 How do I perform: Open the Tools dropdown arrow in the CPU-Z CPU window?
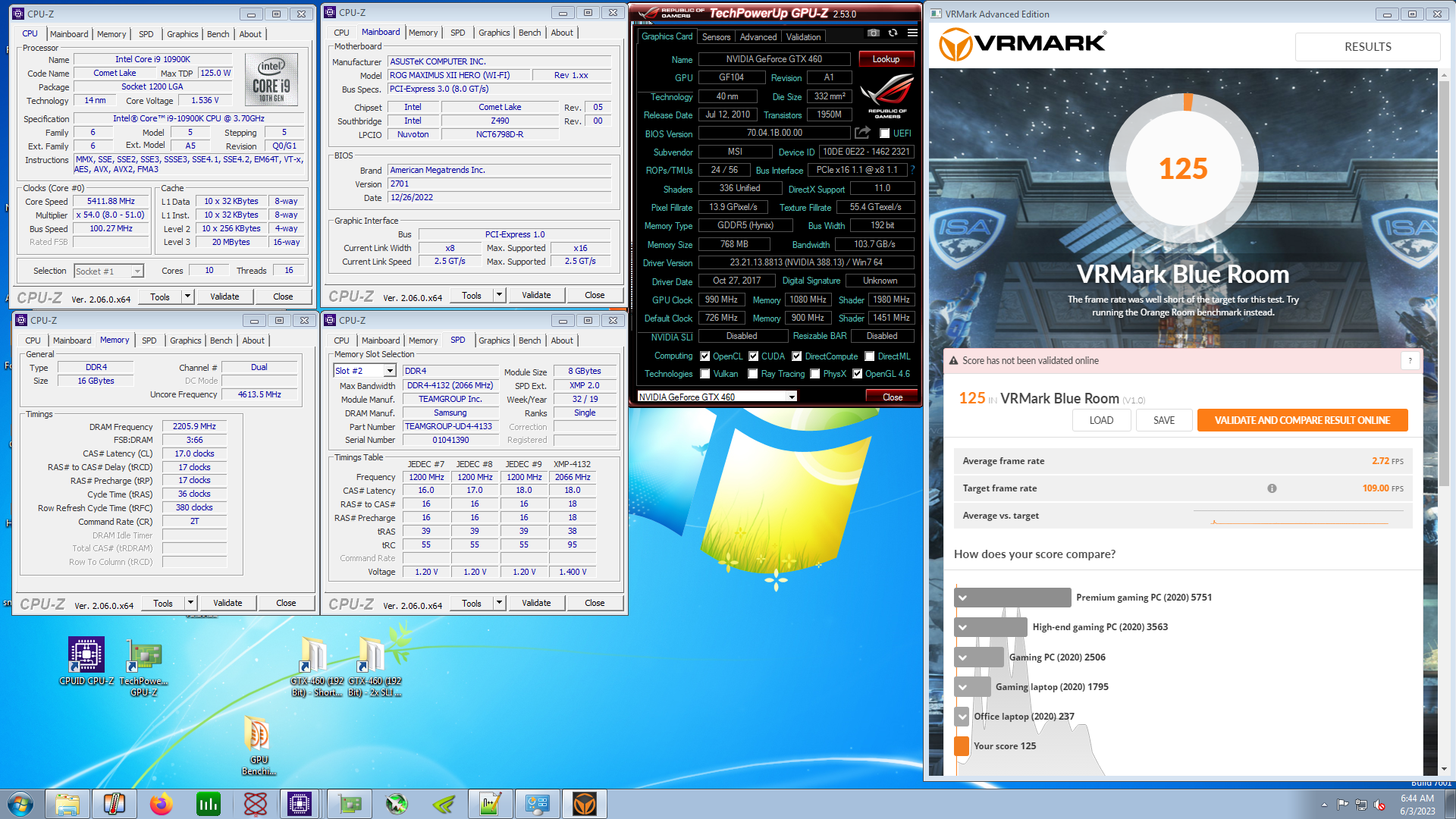pos(187,297)
